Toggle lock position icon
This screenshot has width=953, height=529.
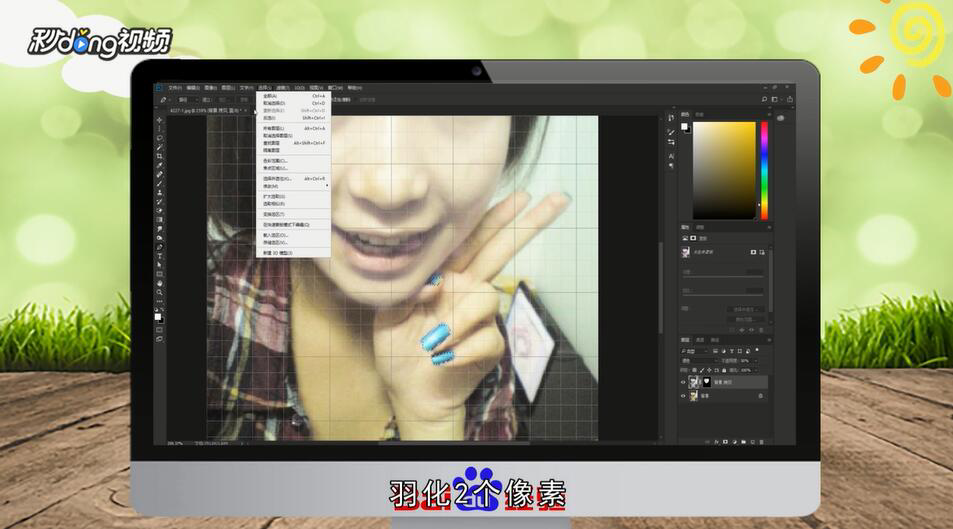click(x=709, y=370)
